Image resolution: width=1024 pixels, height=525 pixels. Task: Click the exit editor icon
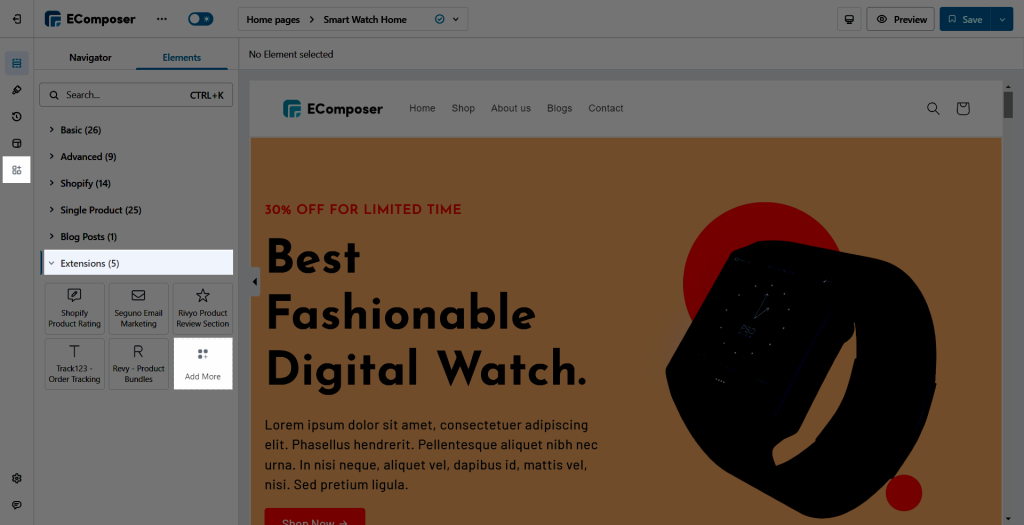[x=17, y=19]
